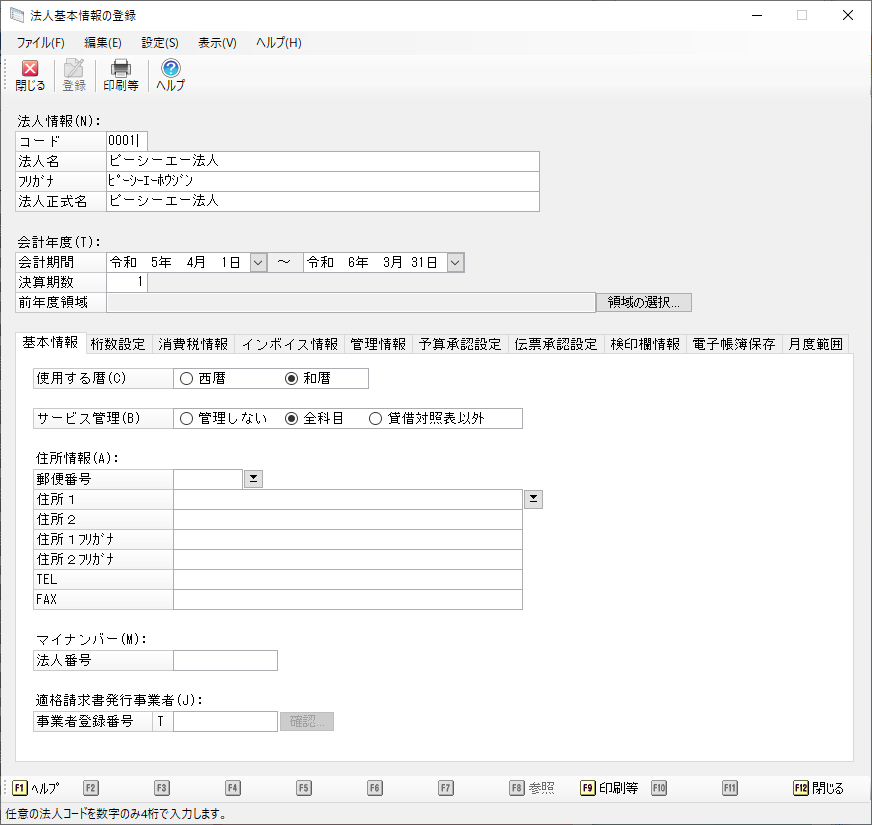Choose the 貸借対照表以外 radio option
Screen dimensions: 872x825
(376, 419)
